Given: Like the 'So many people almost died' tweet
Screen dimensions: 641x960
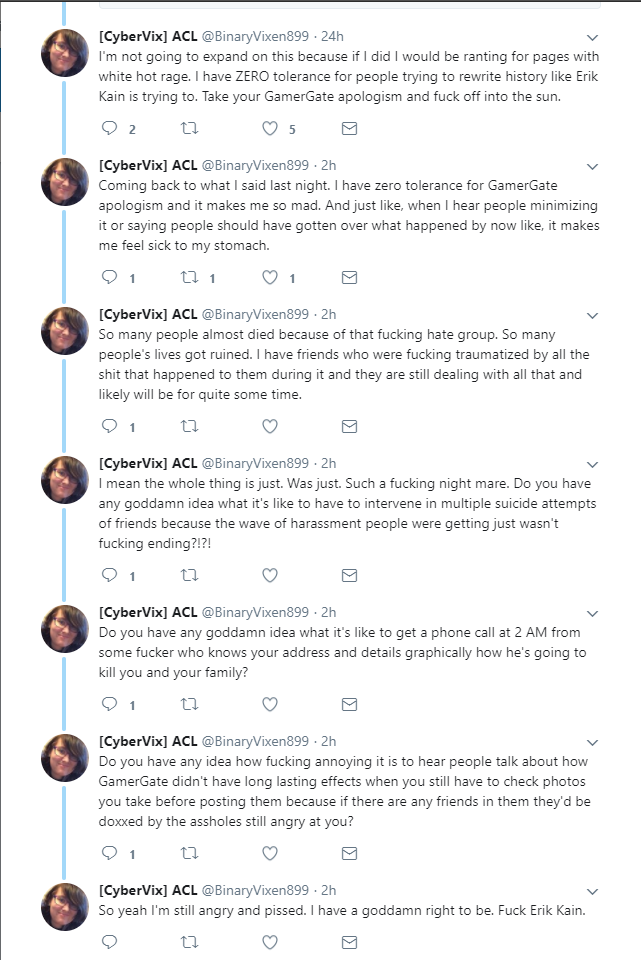Looking at the screenshot, I should [x=270, y=426].
